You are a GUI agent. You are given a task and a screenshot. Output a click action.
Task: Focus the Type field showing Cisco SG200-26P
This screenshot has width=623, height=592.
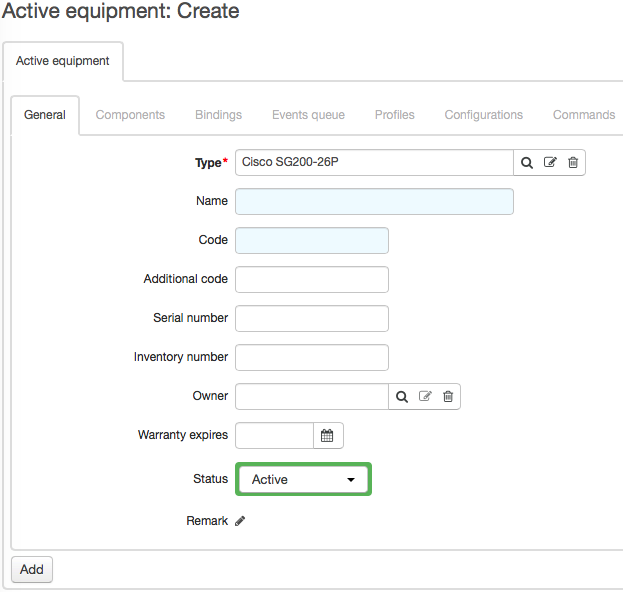(374, 163)
